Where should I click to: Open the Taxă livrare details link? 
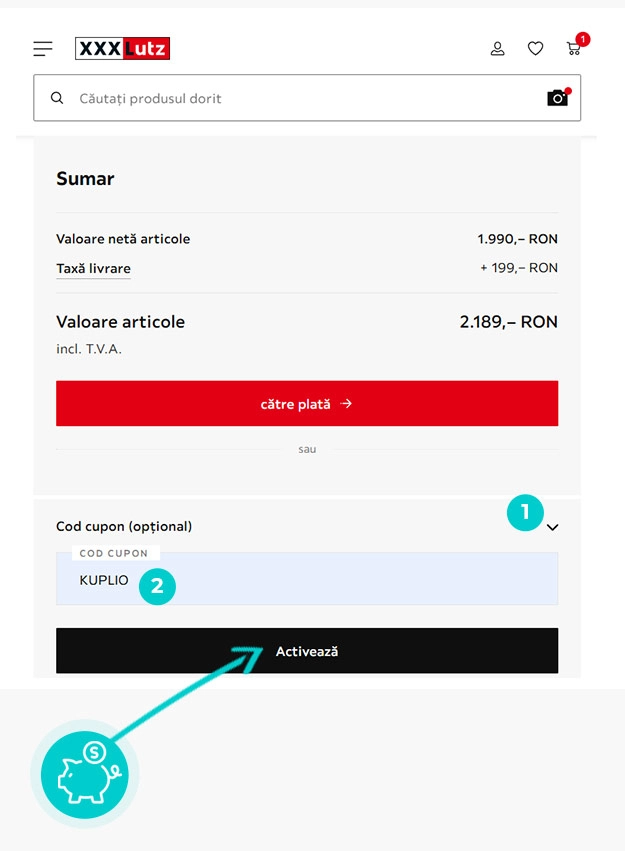[93, 269]
